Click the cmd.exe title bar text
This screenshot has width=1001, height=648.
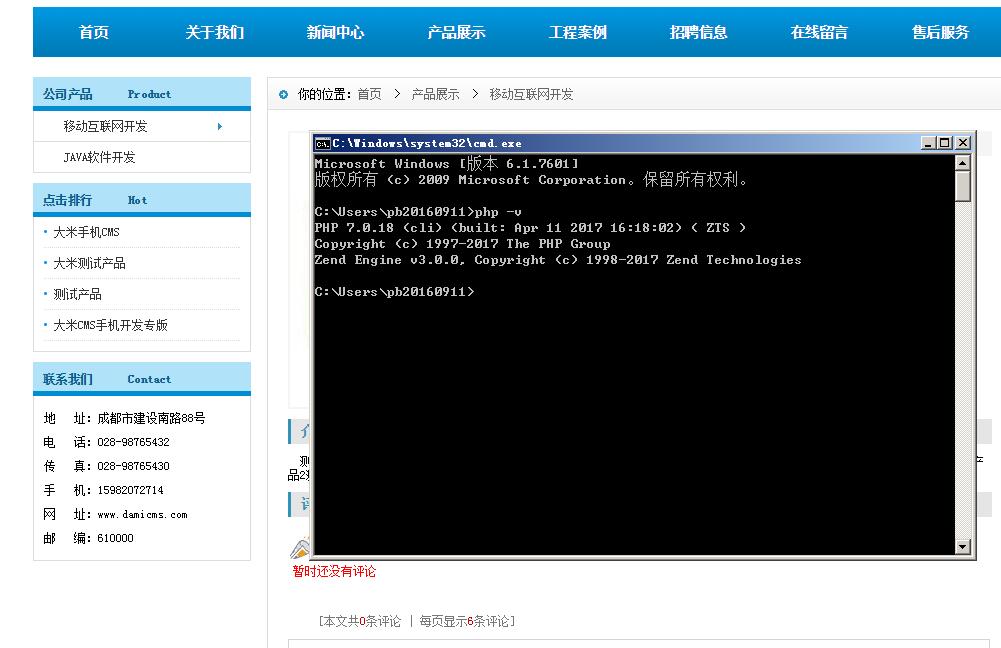click(x=426, y=143)
